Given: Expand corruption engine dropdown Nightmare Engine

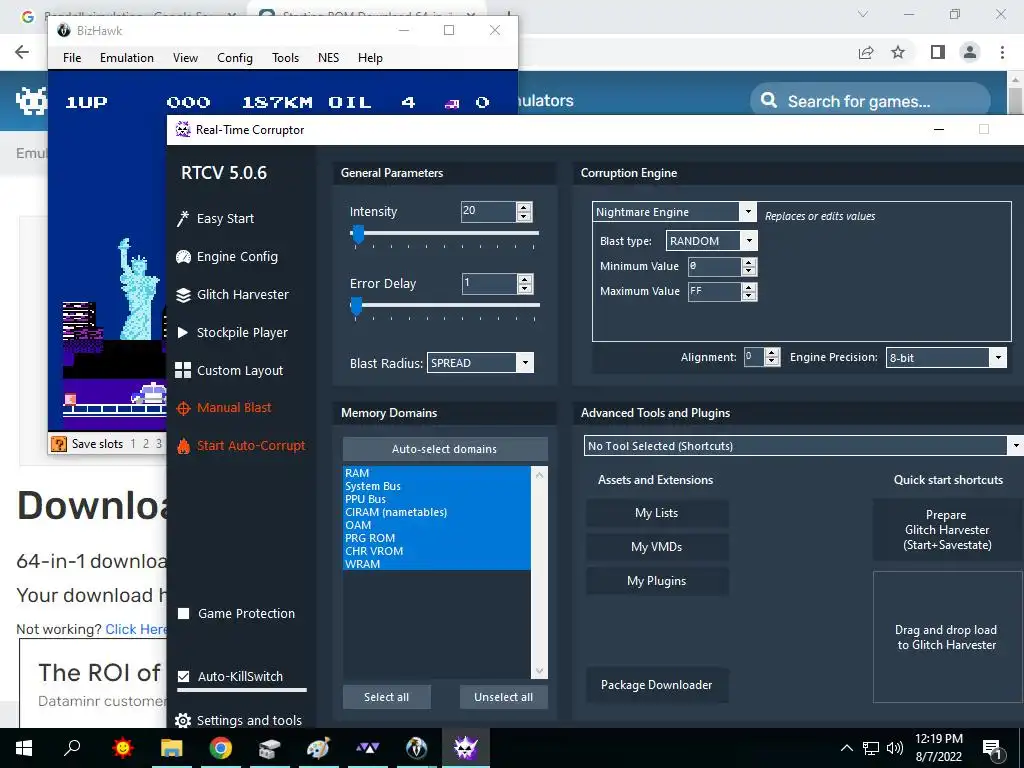Looking at the screenshot, I should 748,212.
